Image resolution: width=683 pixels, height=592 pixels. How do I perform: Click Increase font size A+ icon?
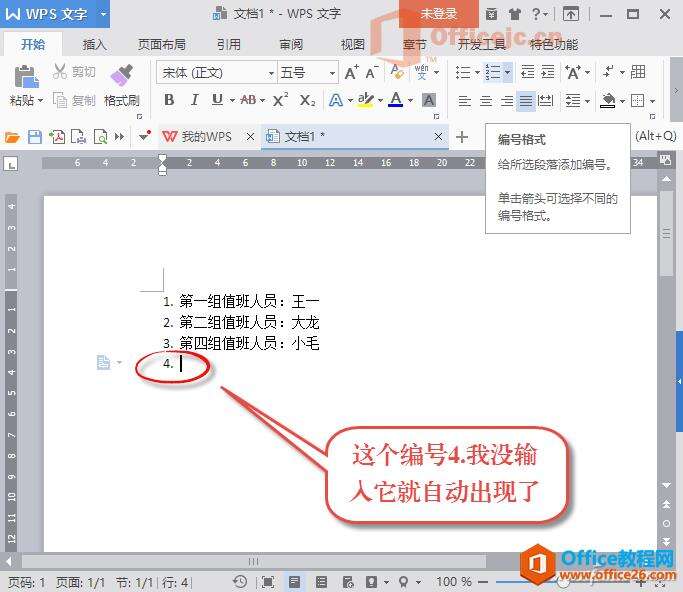[352, 72]
